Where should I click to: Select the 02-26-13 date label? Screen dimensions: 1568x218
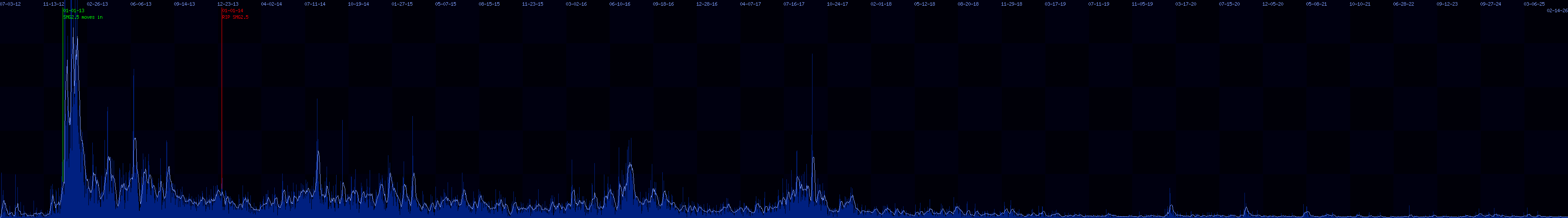tap(98, 3)
